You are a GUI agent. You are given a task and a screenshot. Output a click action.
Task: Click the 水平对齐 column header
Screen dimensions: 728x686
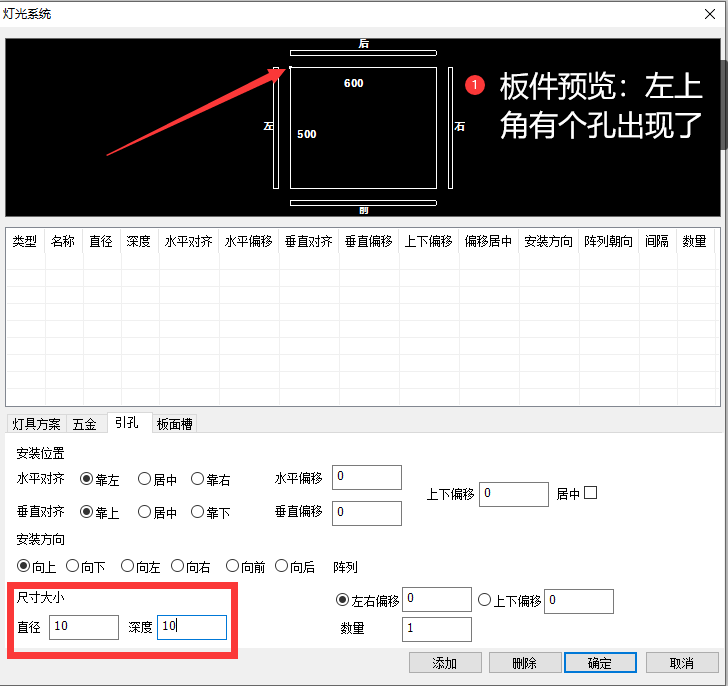[188, 241]
